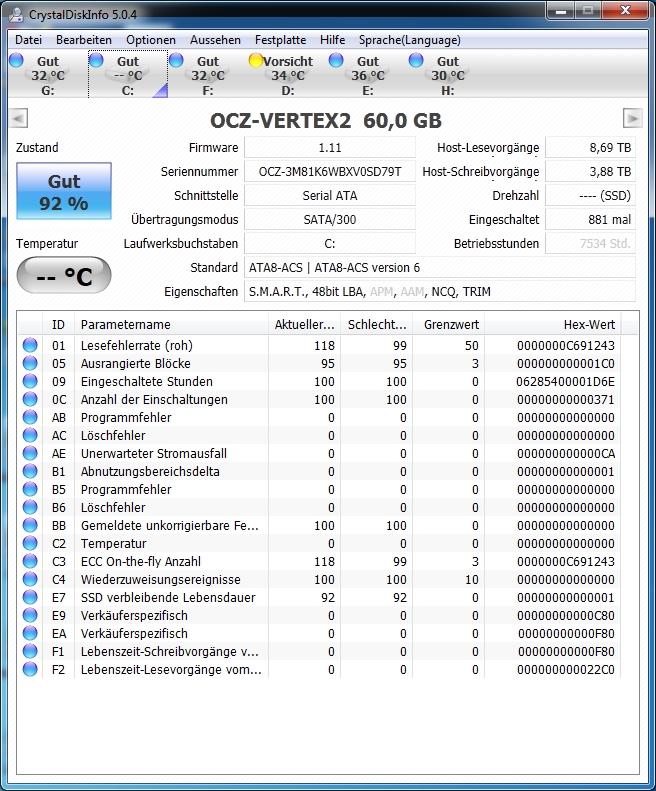This screenshot has height=791, width=656.
Task: Open the Datei menu
Action: pyautogui.click(x=28, y=40)
